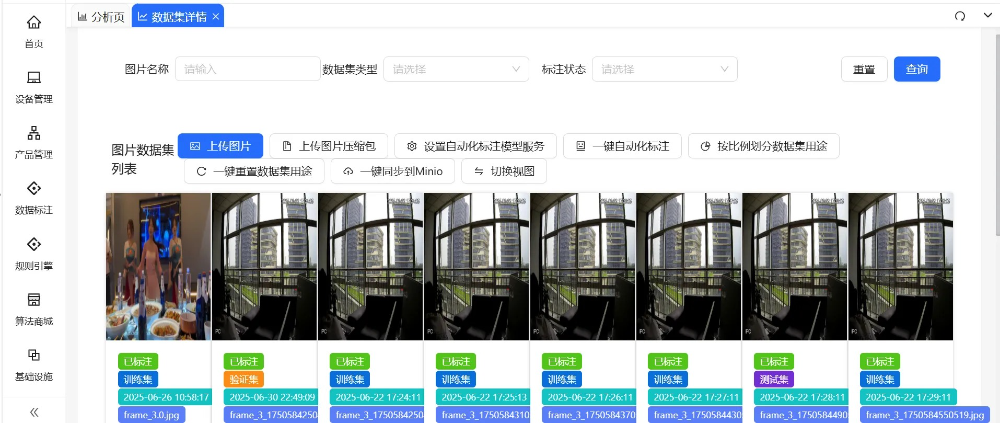Click the 2025-06-22 17:26:11 timestamp
1000x423 pixels.
pyautogui.click(x=589, y=397)
